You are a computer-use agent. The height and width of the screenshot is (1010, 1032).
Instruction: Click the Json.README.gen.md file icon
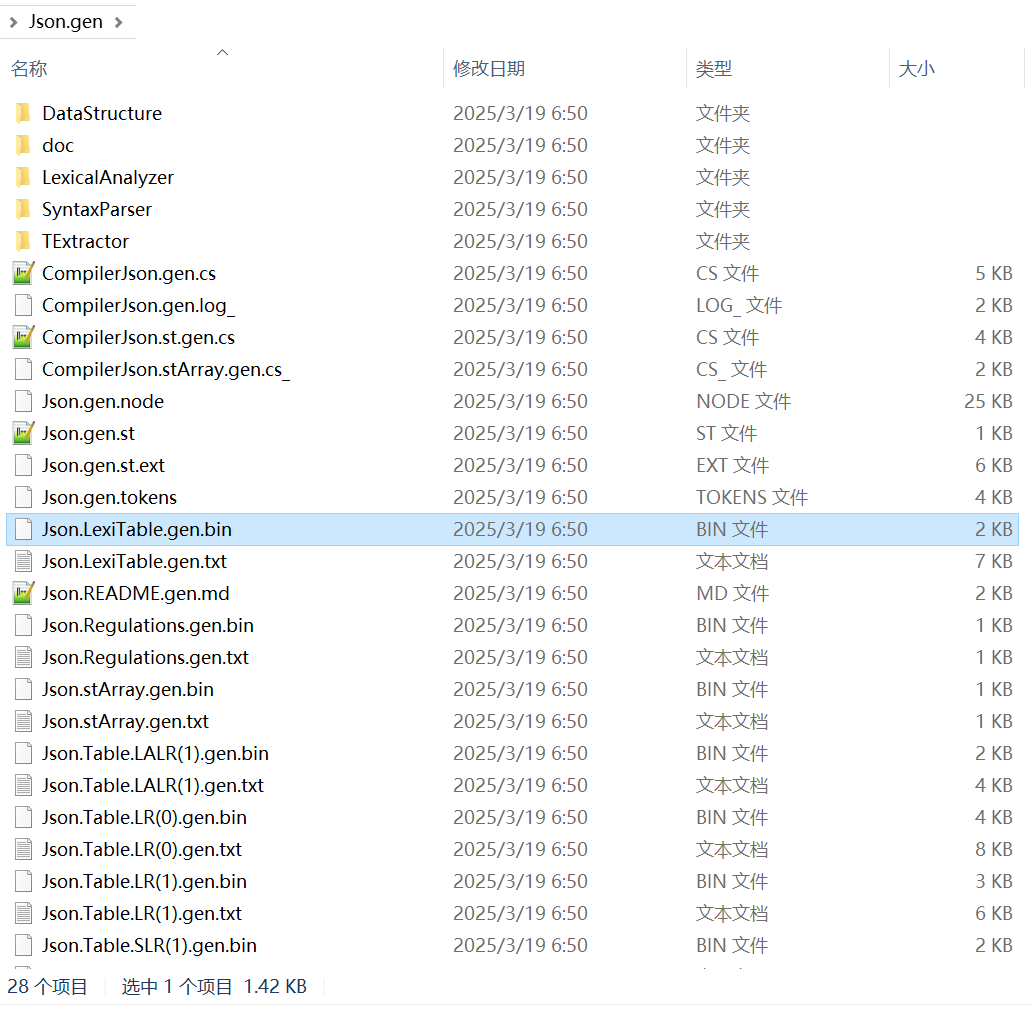[23, 593]
